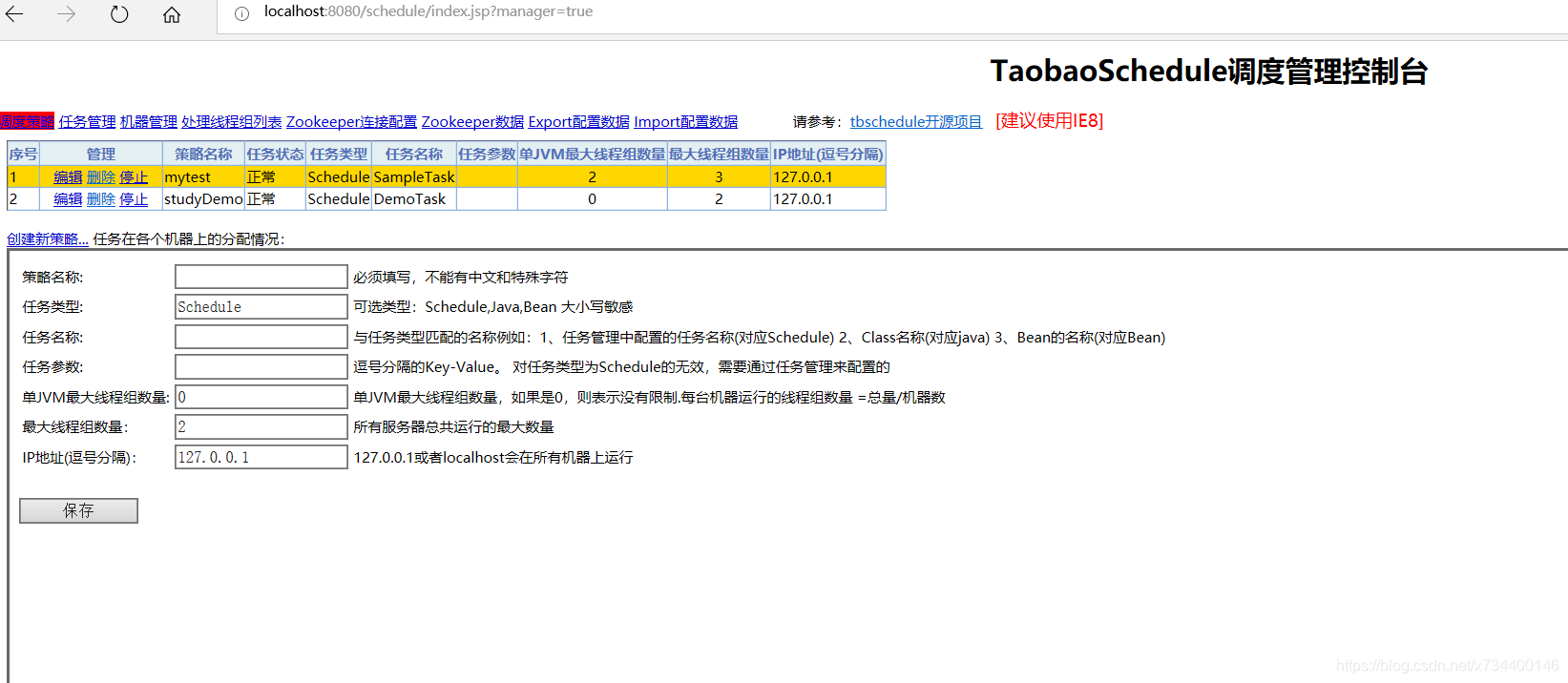Click the 任务类型 field containing Schedule
This screenshot has width=1568, height=683.
tap(261, 306)
